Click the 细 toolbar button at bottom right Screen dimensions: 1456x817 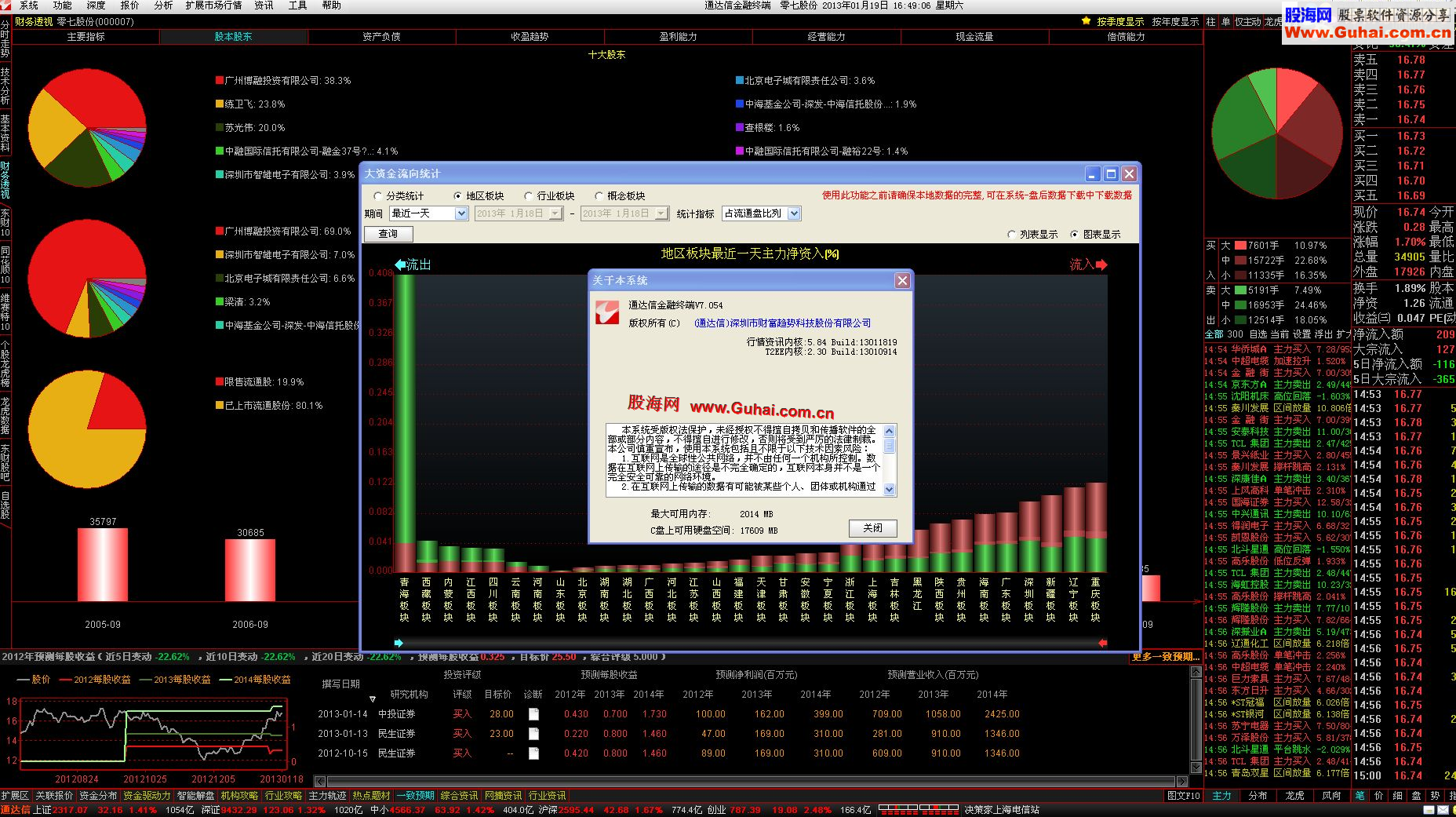pyautogui.click(x=1397, y=796)
